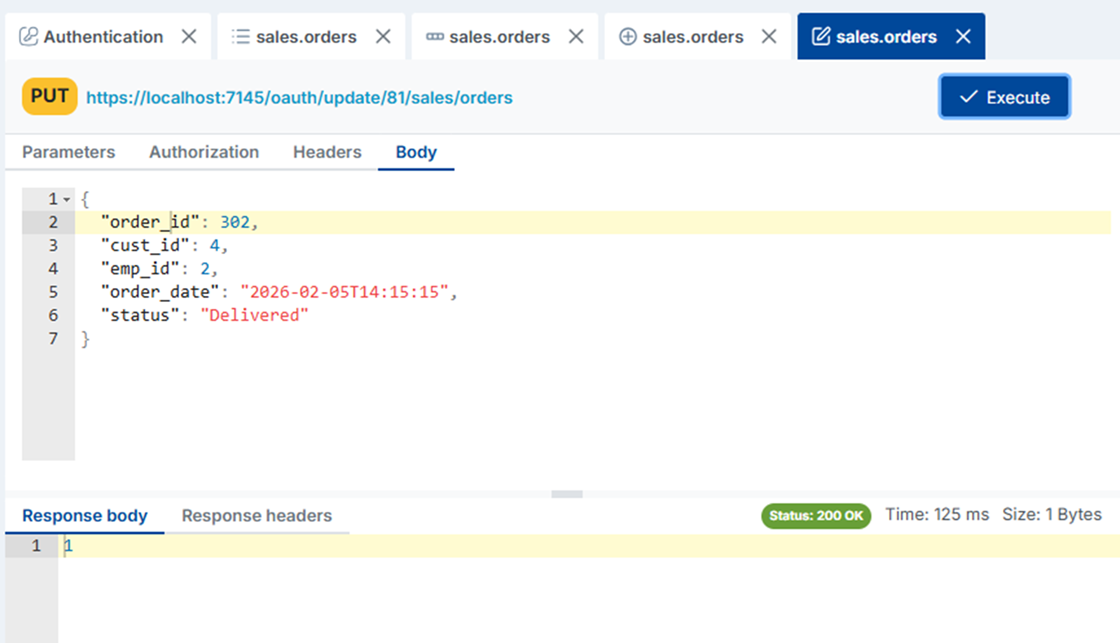This screenshot has height=643, width=1120.
Task: Select the Response body tab
Action: [x=85, y=515]
